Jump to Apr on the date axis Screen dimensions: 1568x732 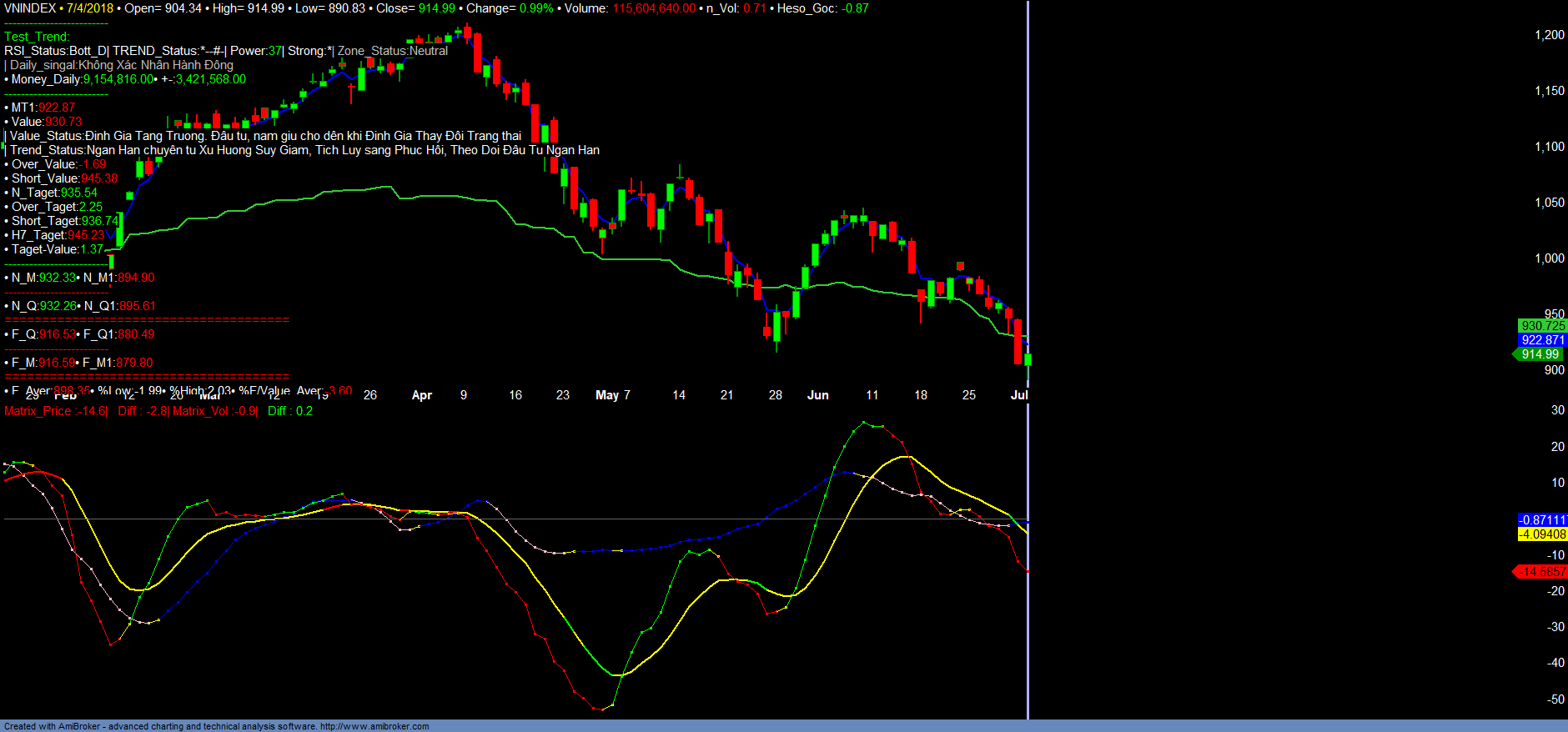pos(422,395)
